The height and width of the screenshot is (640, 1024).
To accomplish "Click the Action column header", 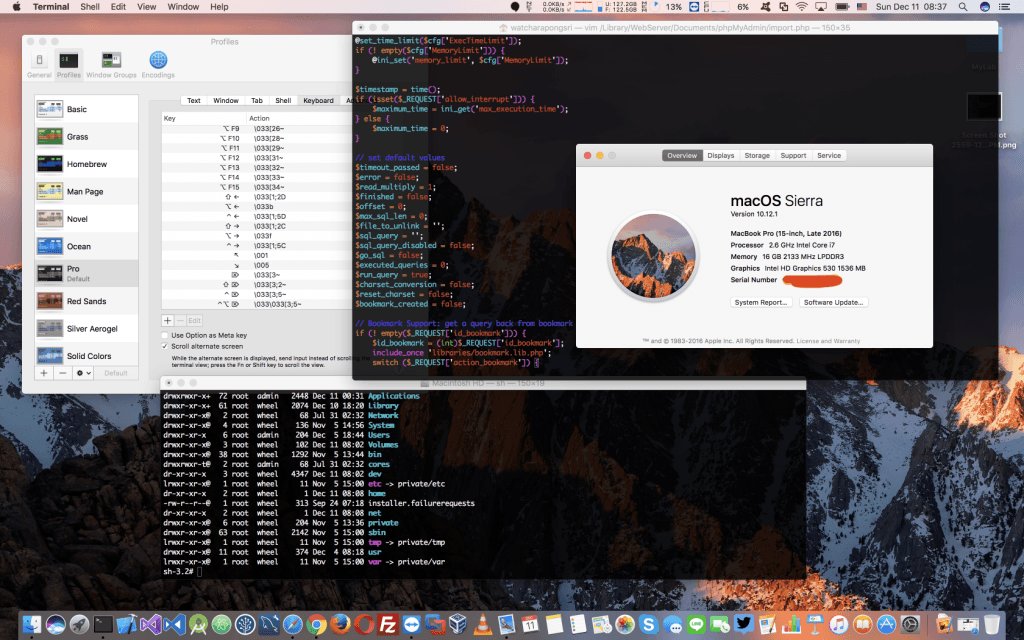I will pyautogui.click(x=299, y=118).
